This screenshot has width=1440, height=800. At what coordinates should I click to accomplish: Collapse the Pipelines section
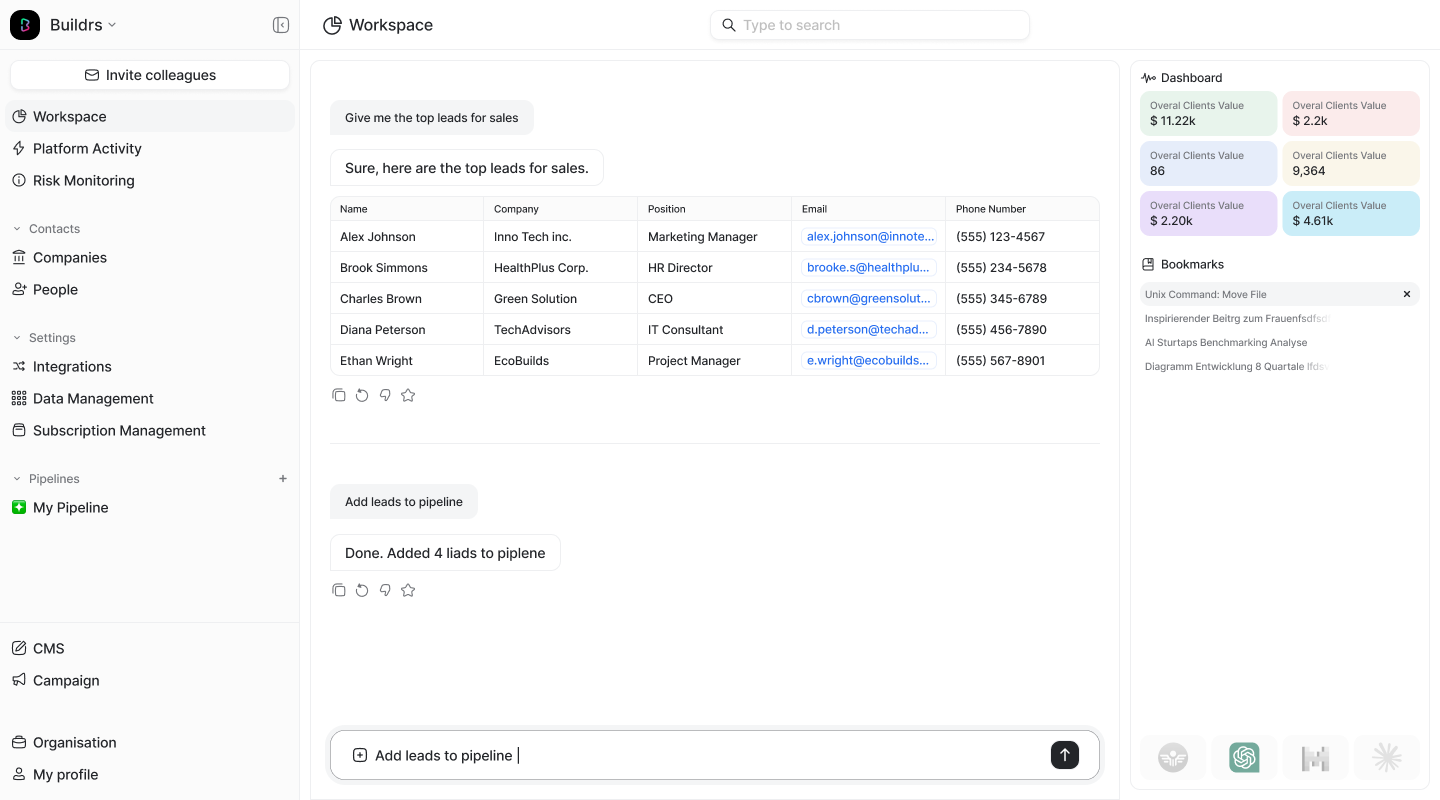pyautogui.click(x=19, y=479)
